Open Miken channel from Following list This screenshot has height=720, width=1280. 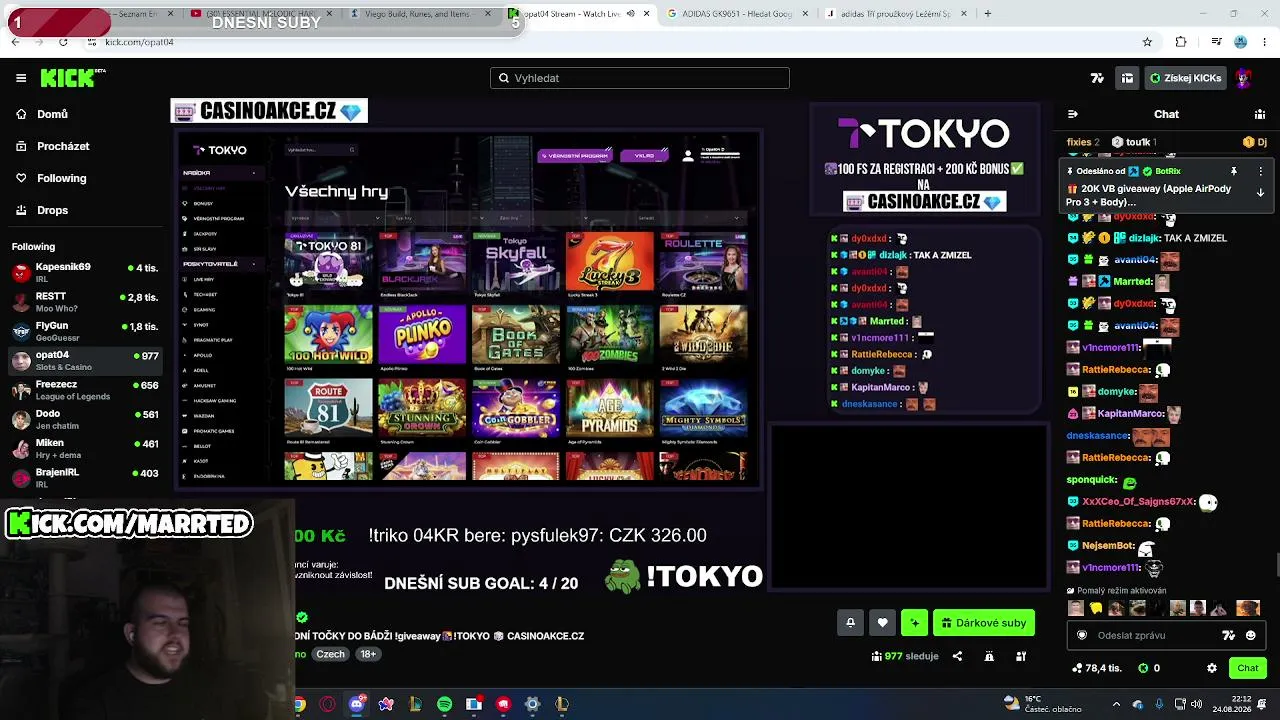pyautogui.click(x=85, y=448)
